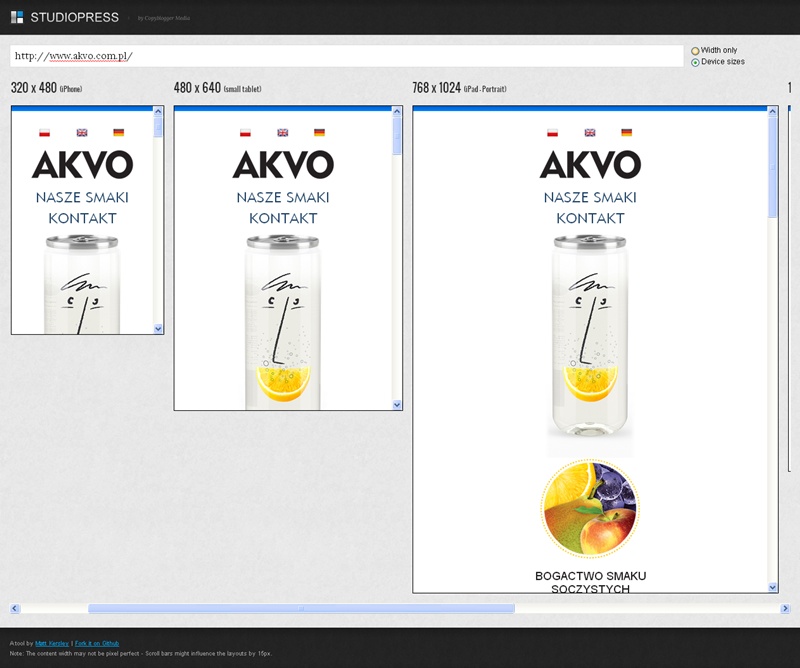Select the 'Device sizes' radio option
800x668 pixels.
click(695, 62)
